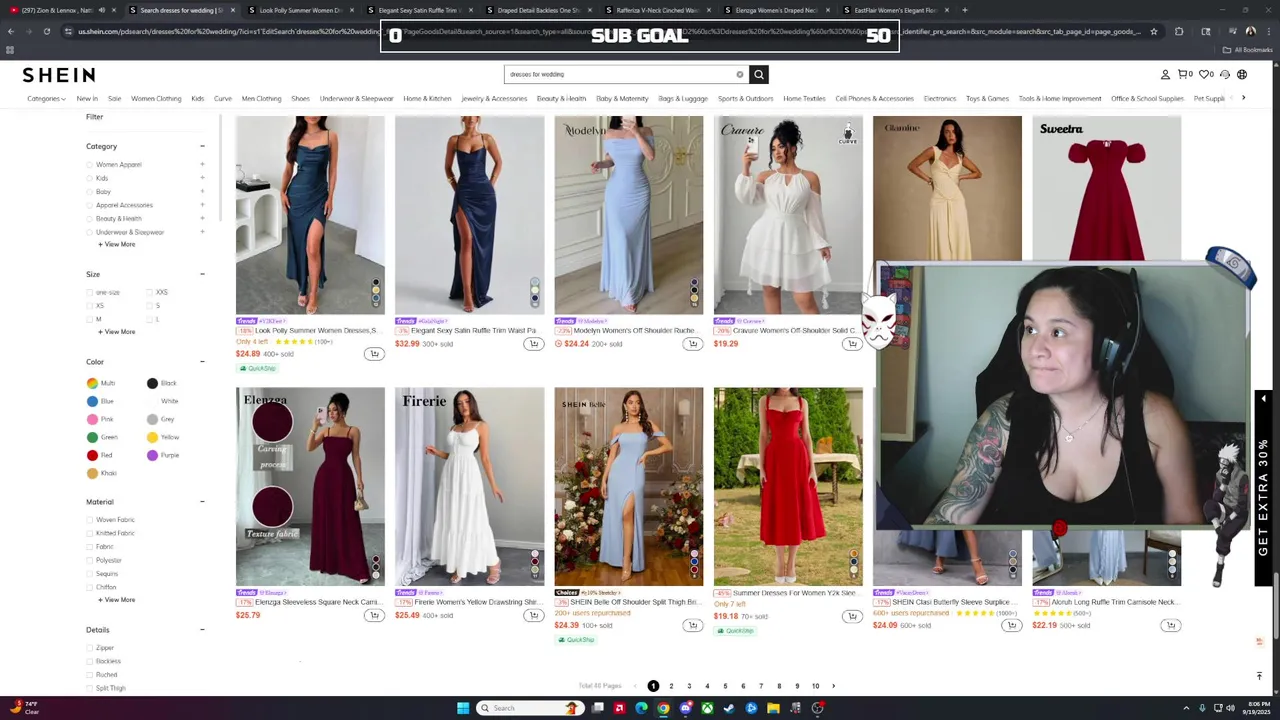Image resolution: width=1280 pixels, height=720 pixels.
Task: Add Summer Dresses Y2k dress to cart
Action: point(851,616)
